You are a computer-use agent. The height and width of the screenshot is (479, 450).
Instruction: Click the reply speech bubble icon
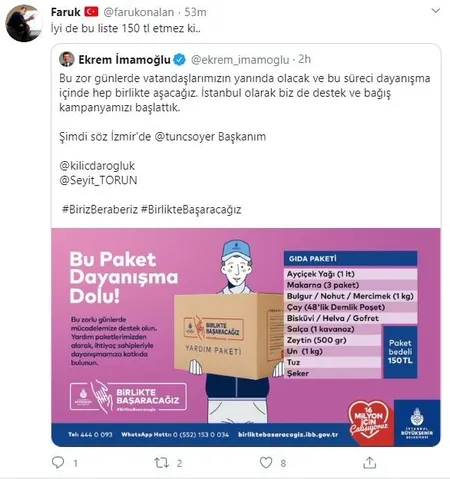coord(58,462)
